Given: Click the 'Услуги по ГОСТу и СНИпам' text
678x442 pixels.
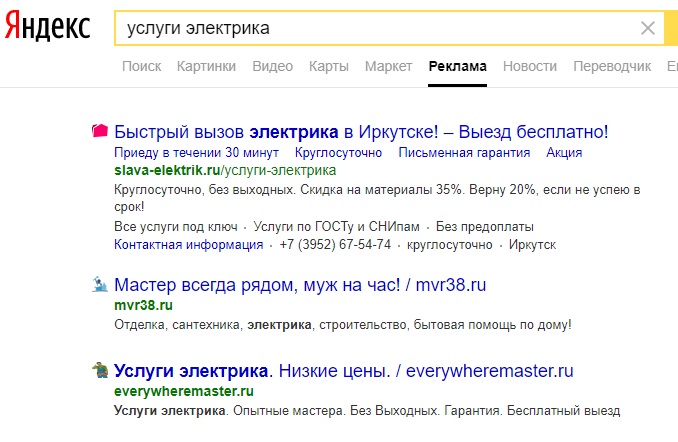Looking at the screenshot, I should (336, 227).
